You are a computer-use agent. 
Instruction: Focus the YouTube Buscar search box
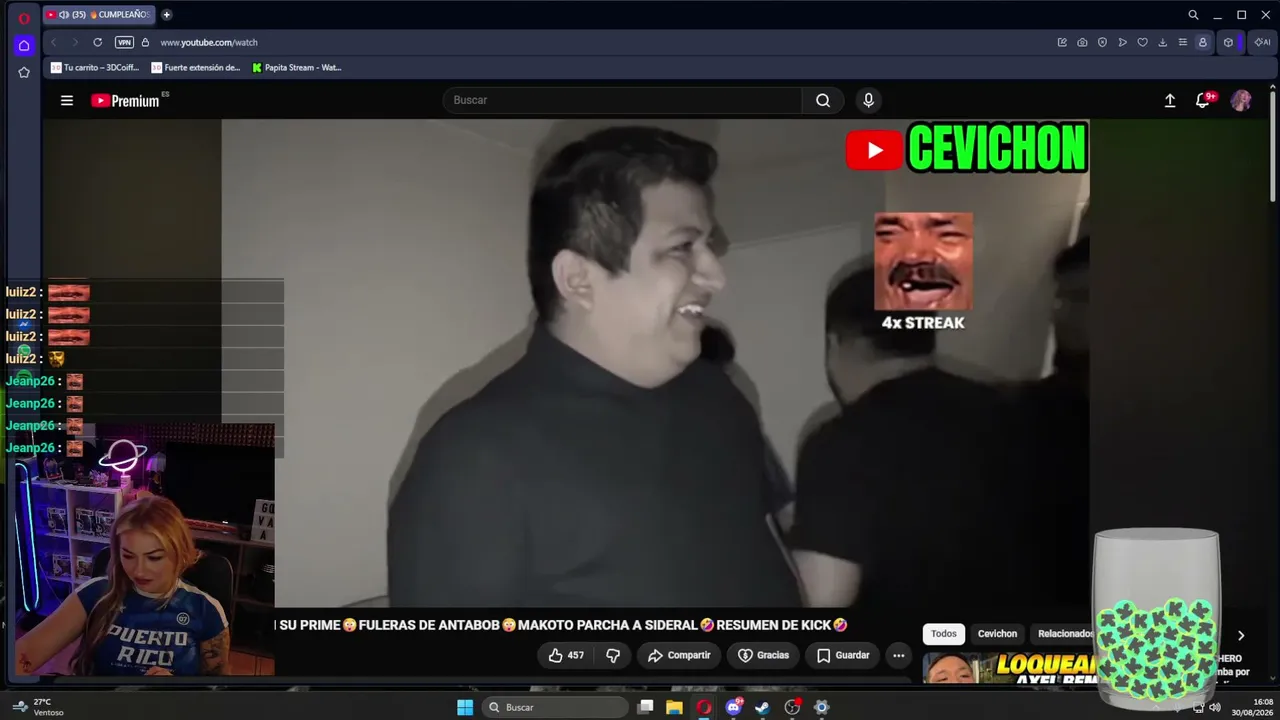tap(622, 100)
